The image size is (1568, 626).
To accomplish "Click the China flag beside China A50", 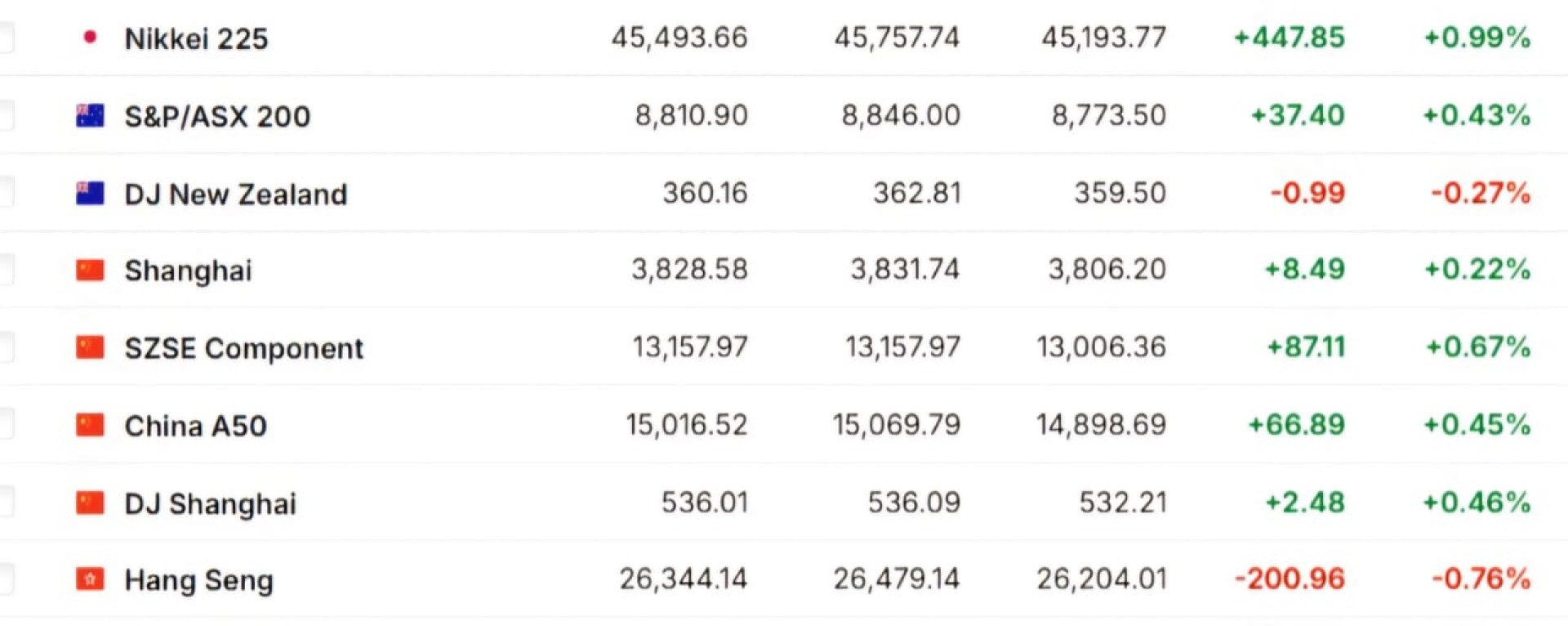I will click(90, 425).
